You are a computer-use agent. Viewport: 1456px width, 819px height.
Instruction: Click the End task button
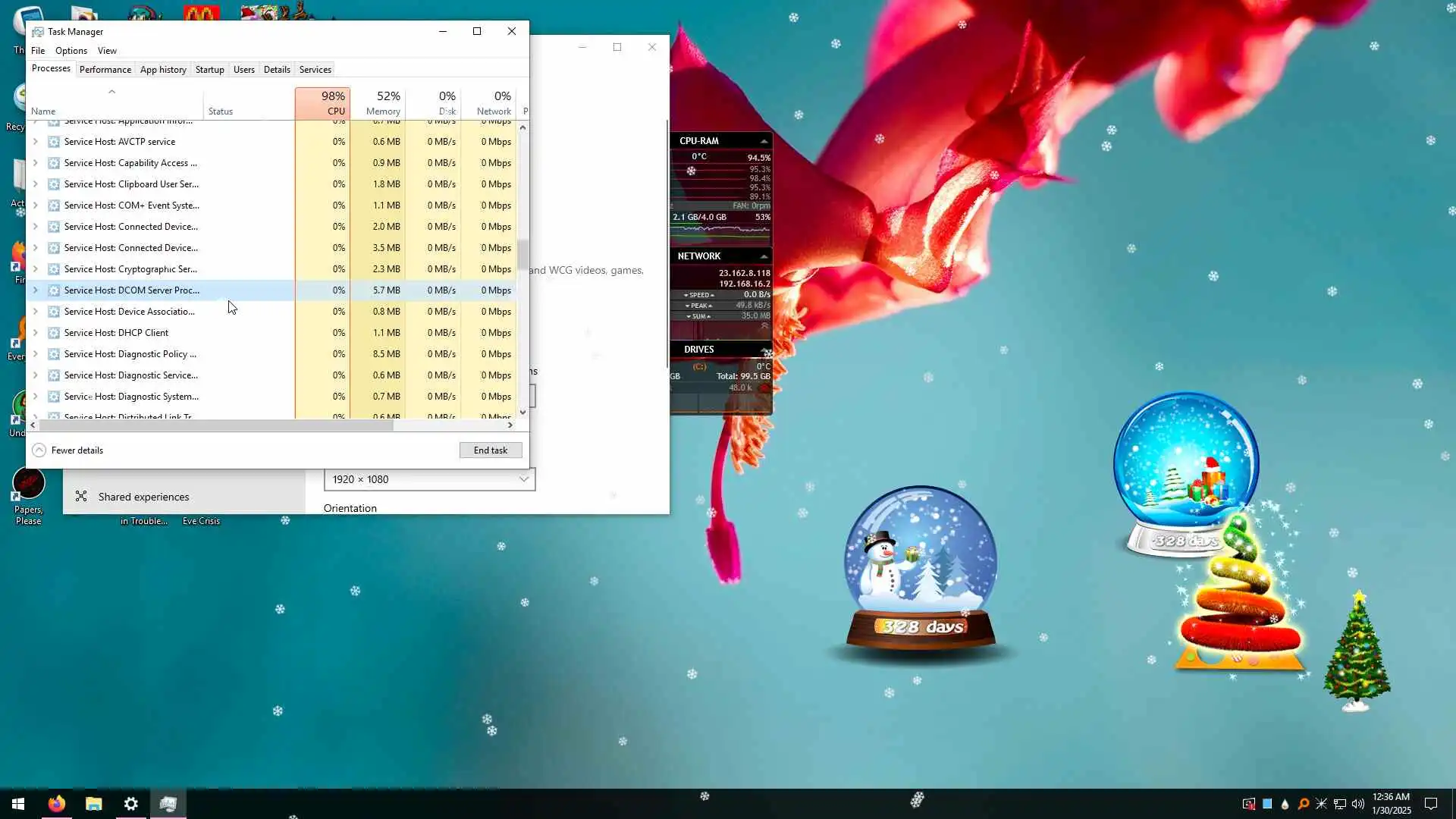pyautogui.click(x=491, y=450)
